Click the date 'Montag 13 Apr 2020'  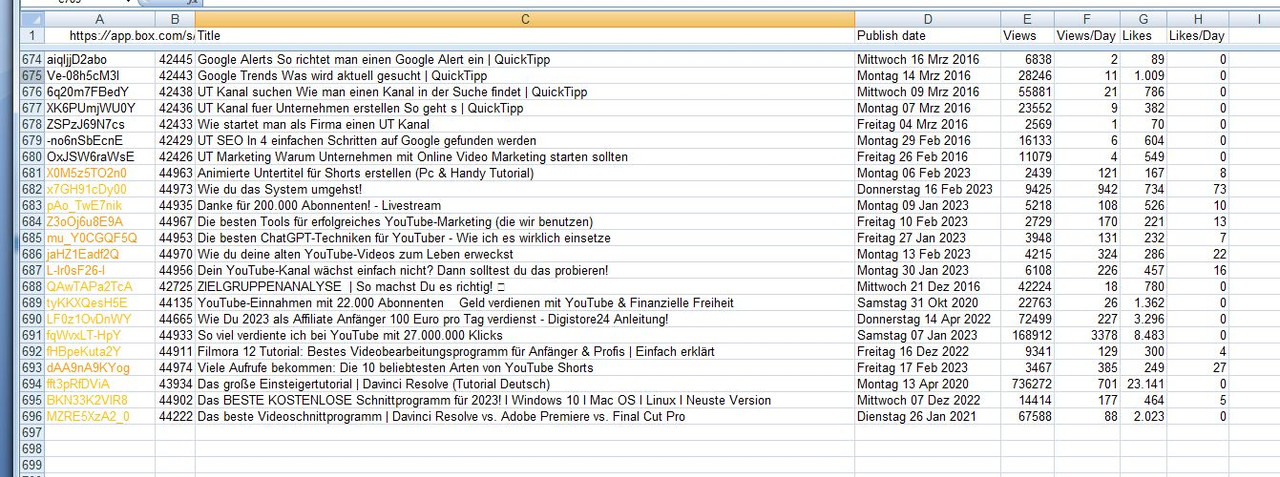coord(913,384)
